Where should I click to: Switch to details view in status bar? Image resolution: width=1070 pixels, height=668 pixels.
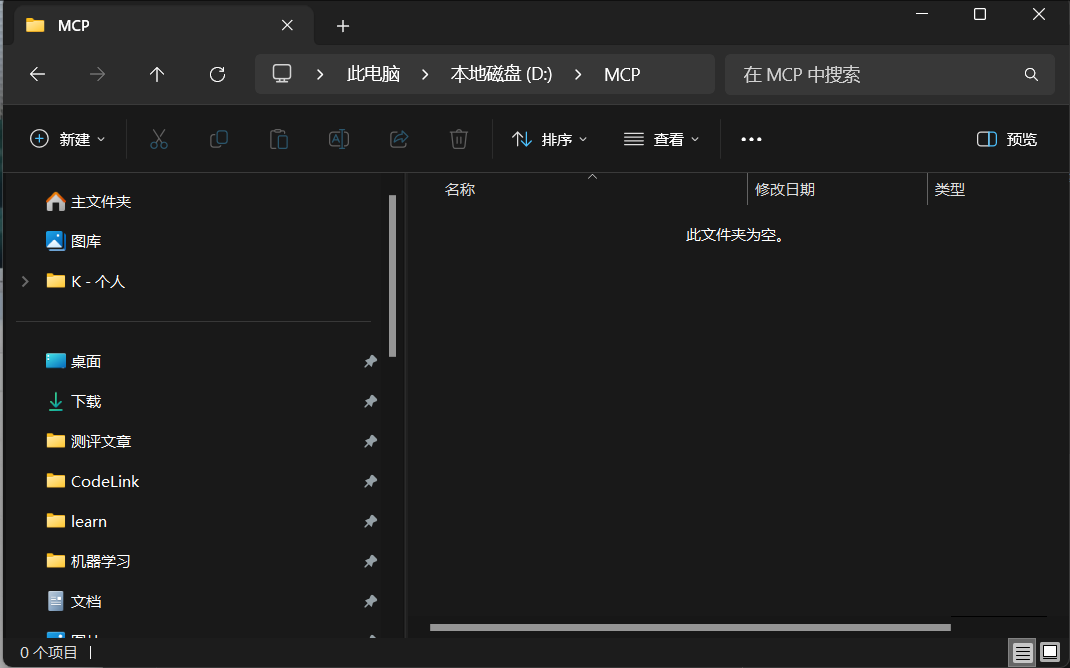1022,652
